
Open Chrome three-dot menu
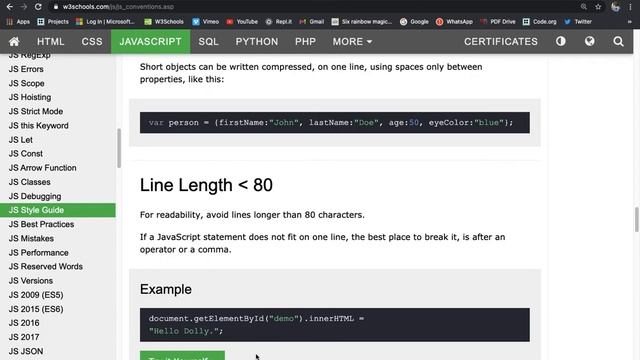pos(630,7)
